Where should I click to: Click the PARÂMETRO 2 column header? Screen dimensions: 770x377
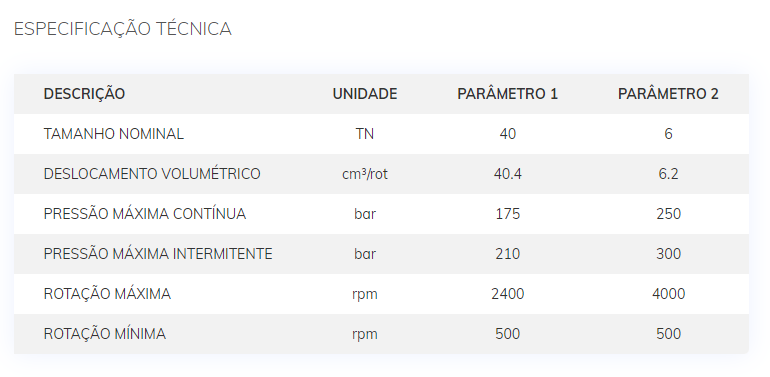(668, 94)
